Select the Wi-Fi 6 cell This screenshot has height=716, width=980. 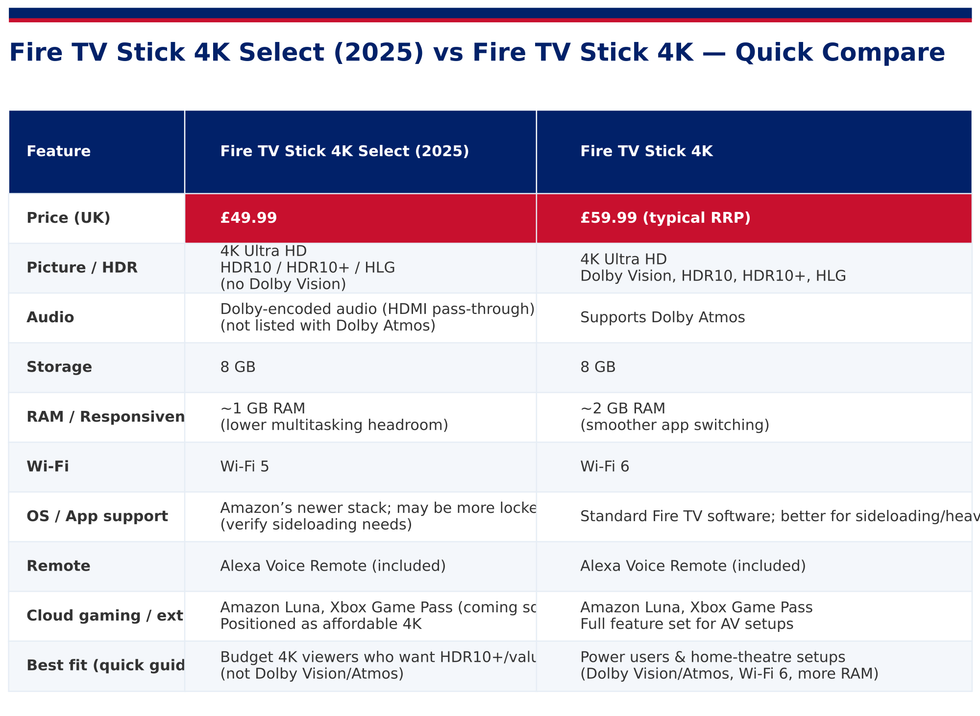pos(604,467)
